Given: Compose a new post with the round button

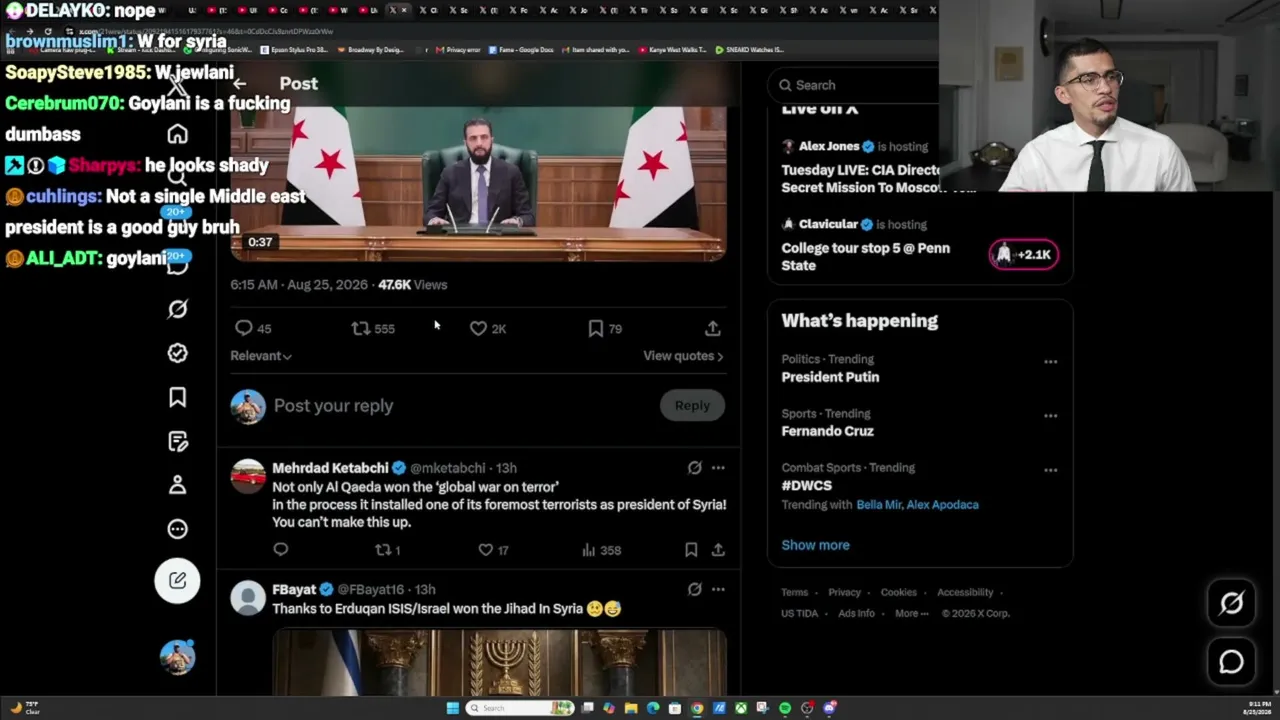Looking at the screenshot, I should click(177, 580).
